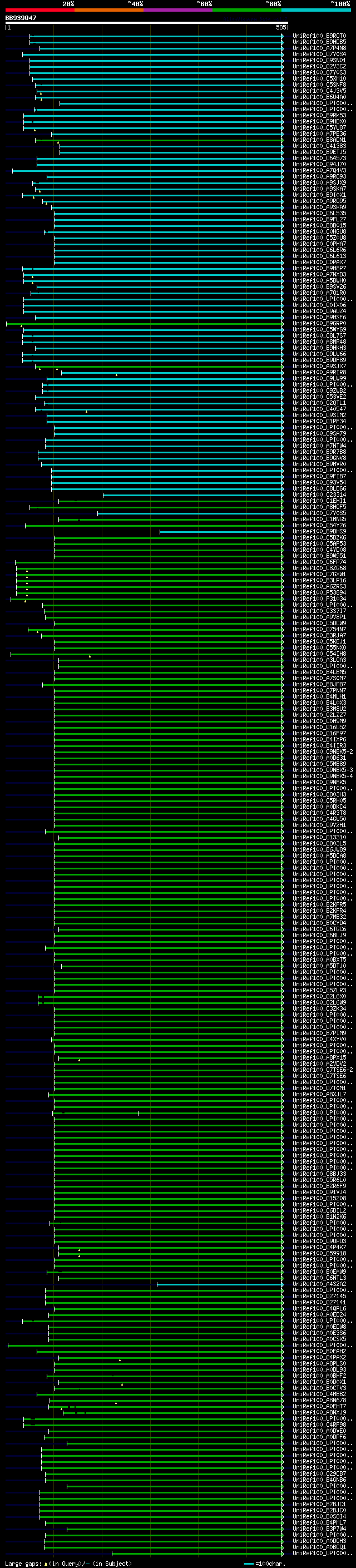This screenshot has height=1568, width=356.
Task: Click hit label UniRef100_B9ETJ5
Action: coord(319,152)
